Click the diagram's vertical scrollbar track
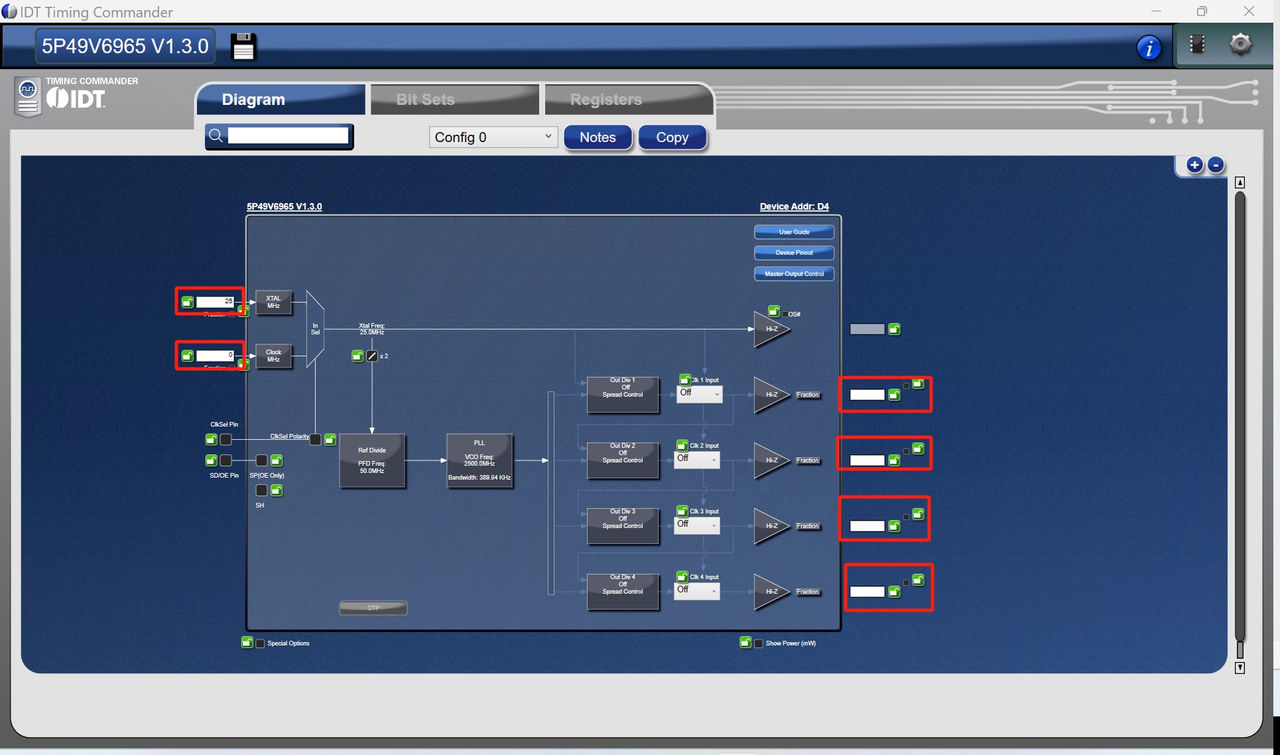Image resolution: width=1280 pixels, height=755 pixels. [1240, 425]
